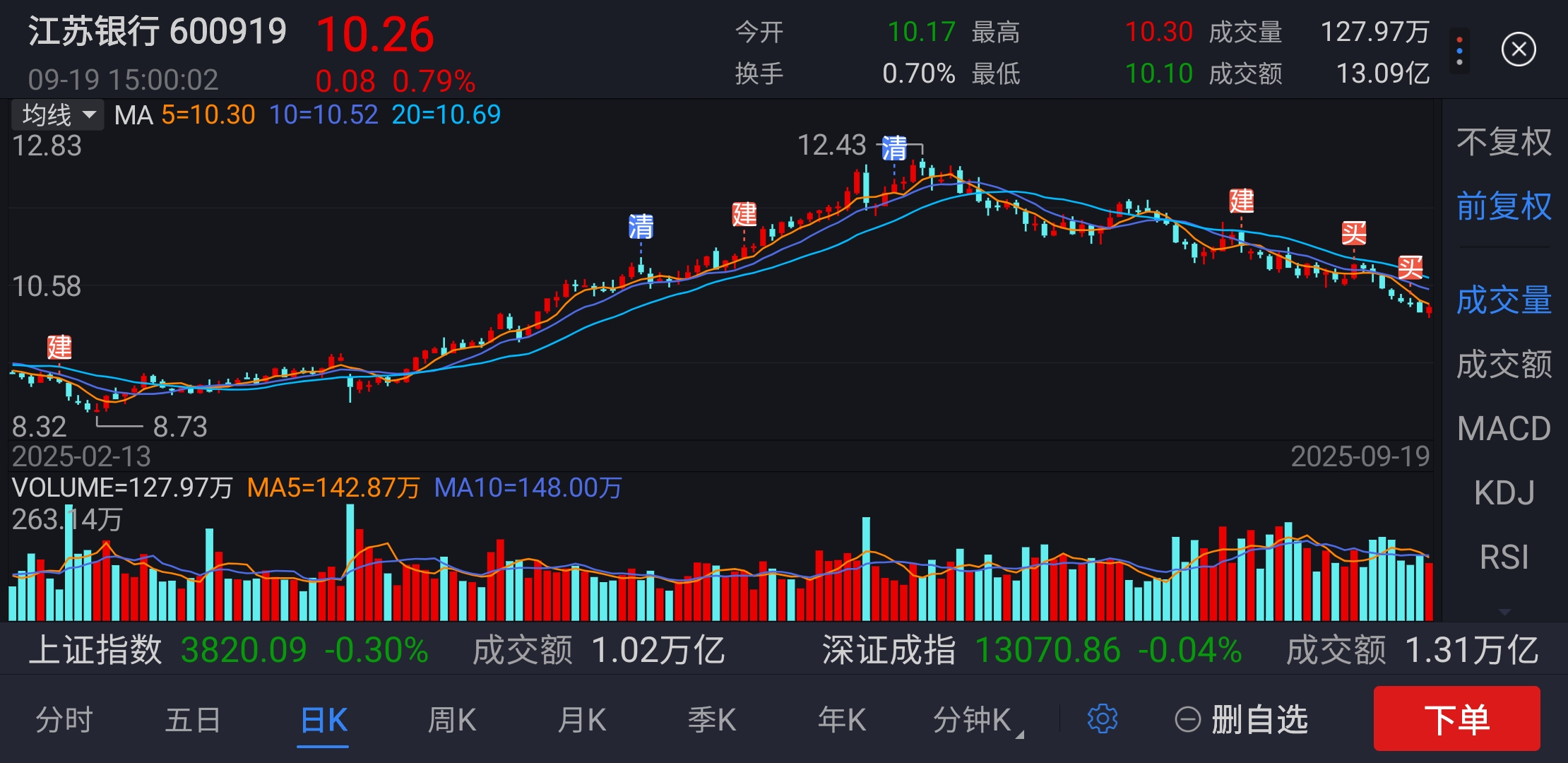Image resolution: width=1568 pixels, height=763 pixels.
Task: Tap the blue 清 marker near 10.58 level
Action: pyautogui.click(x=641, y=227)
